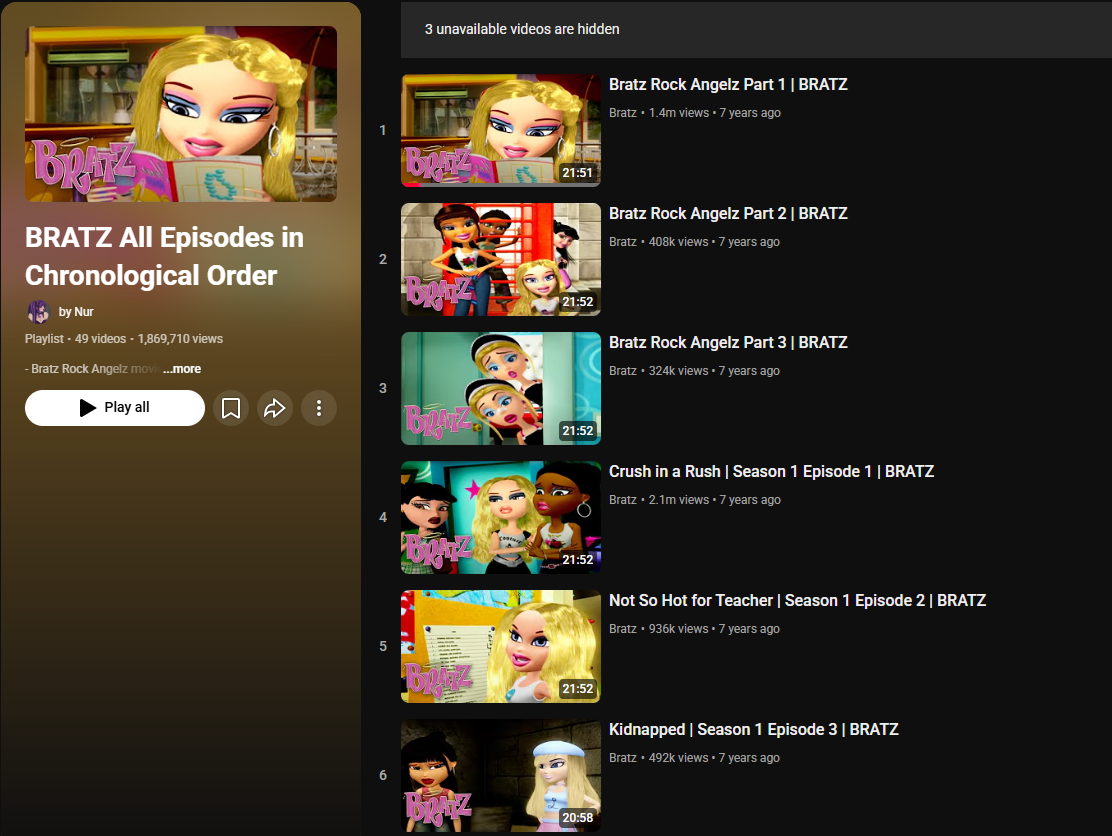Open the Bratz Rock Angelz Part 1 thumbnail
The width and height of the screenshot is (1112, 836).
tap(501, 130)
